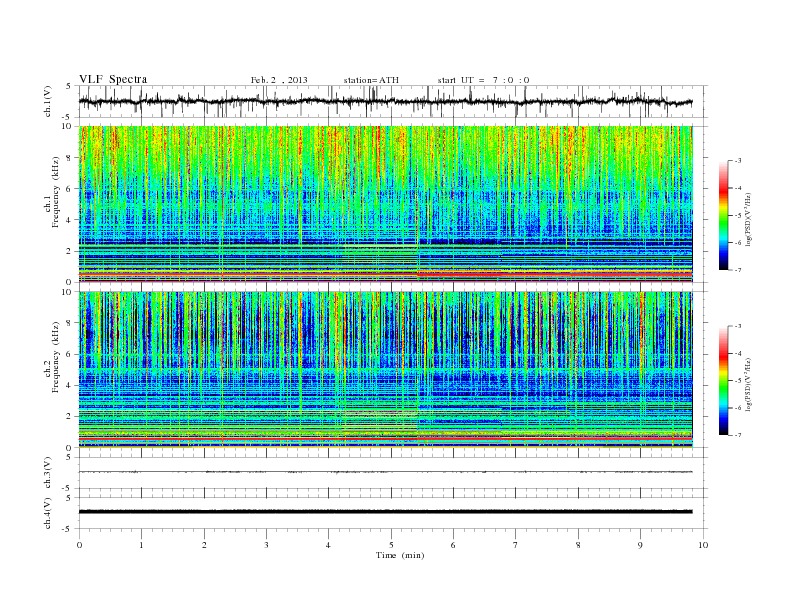Click the color scale bar beside ch.2 spectrogram
Image resolution: width=792 pixels, height=612 pixels.
point(723,380)
